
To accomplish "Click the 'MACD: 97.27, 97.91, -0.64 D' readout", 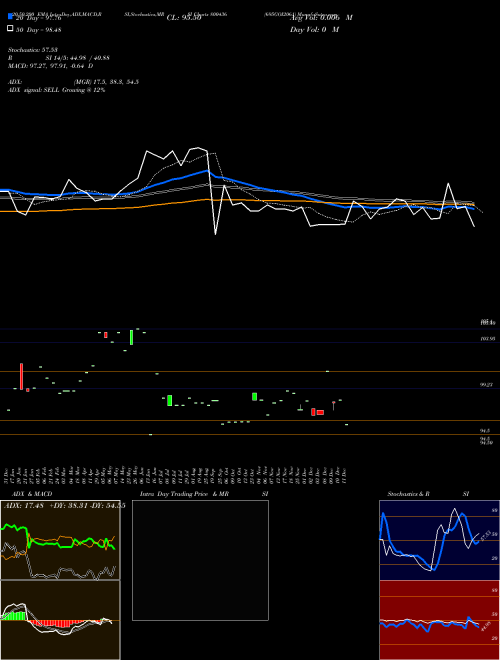I will (51, 66).
